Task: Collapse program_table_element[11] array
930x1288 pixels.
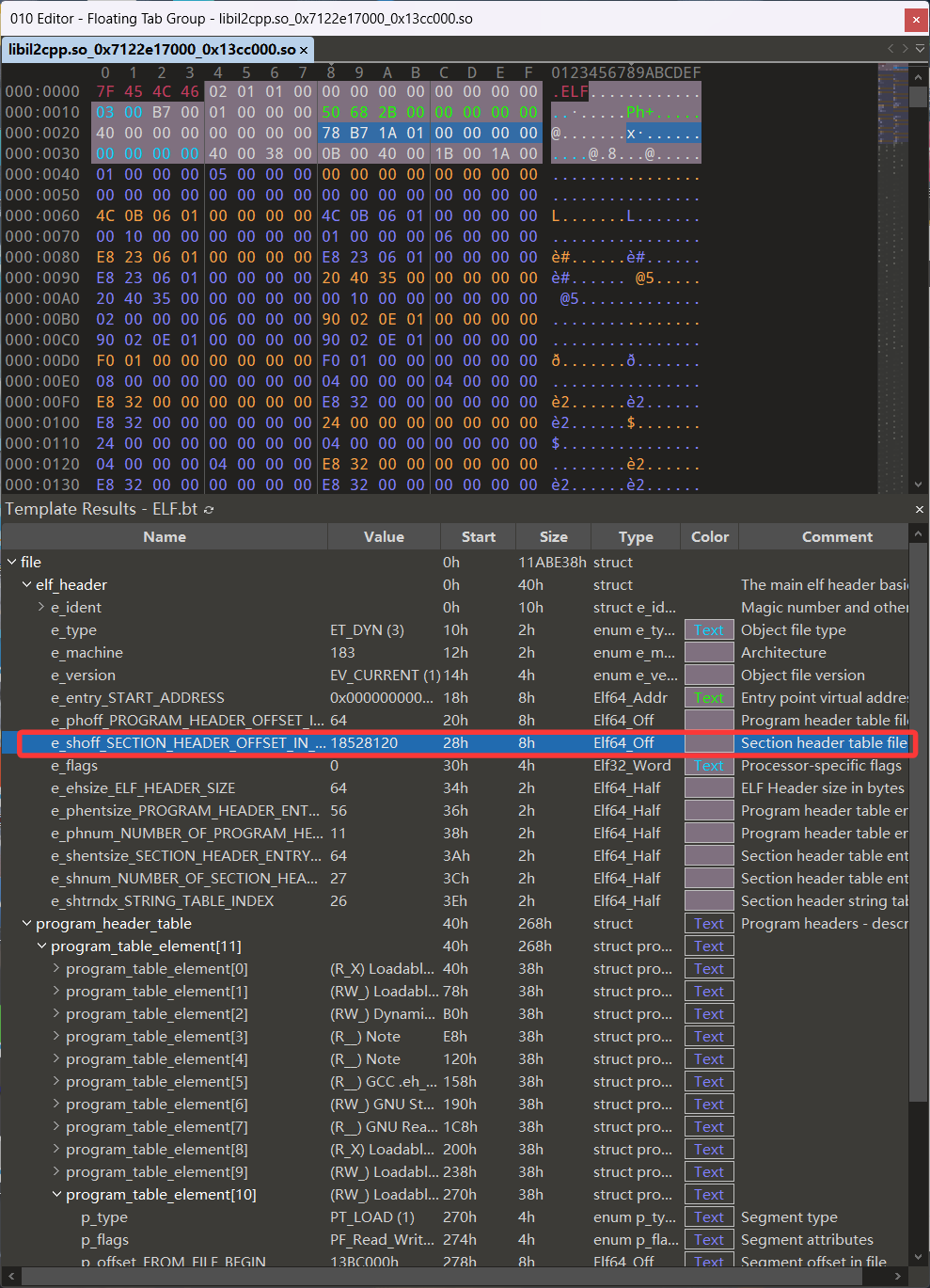Action: pyautogui.click(x=41, y=946)
